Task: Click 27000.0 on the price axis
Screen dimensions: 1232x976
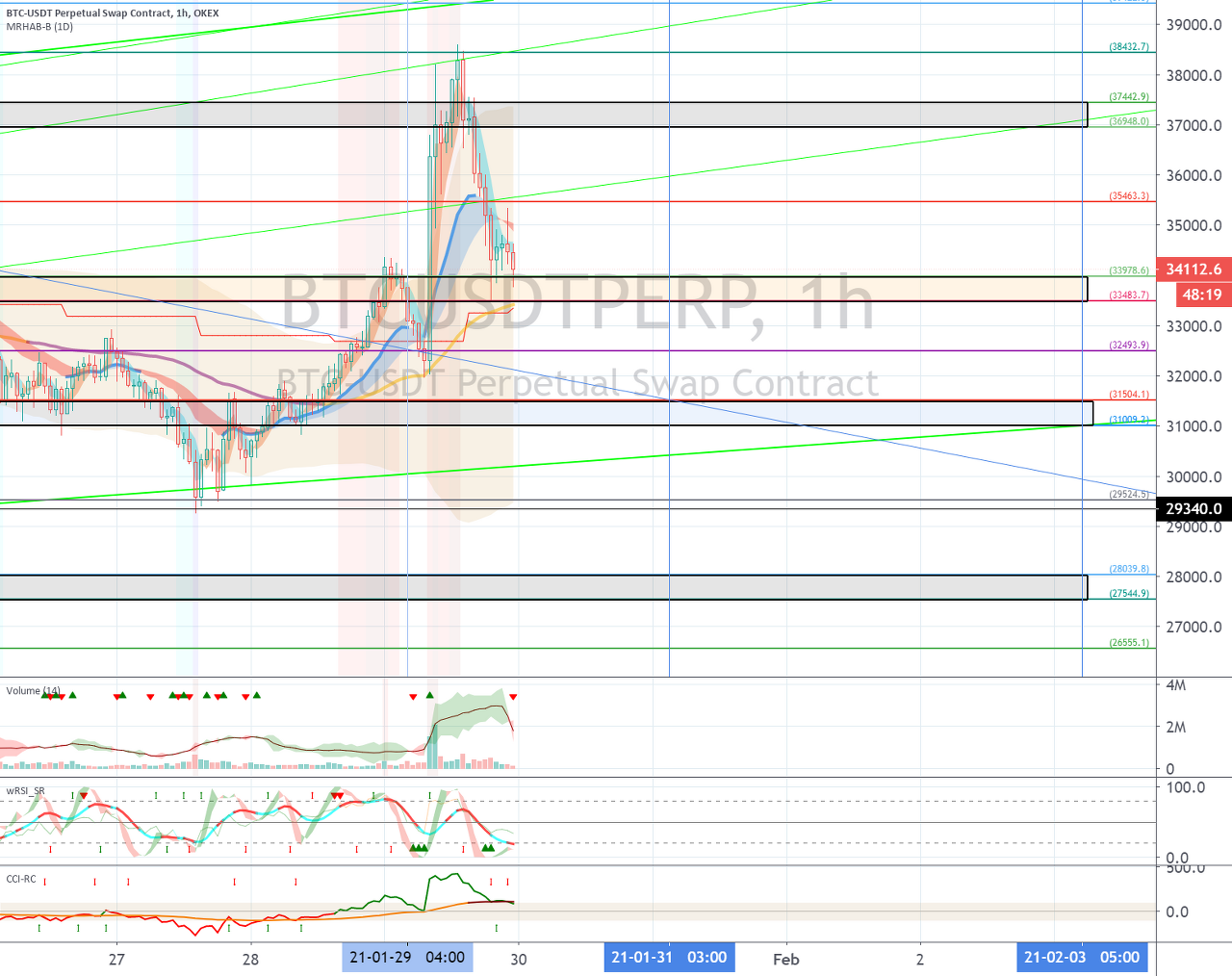Action: (1193, 627)
